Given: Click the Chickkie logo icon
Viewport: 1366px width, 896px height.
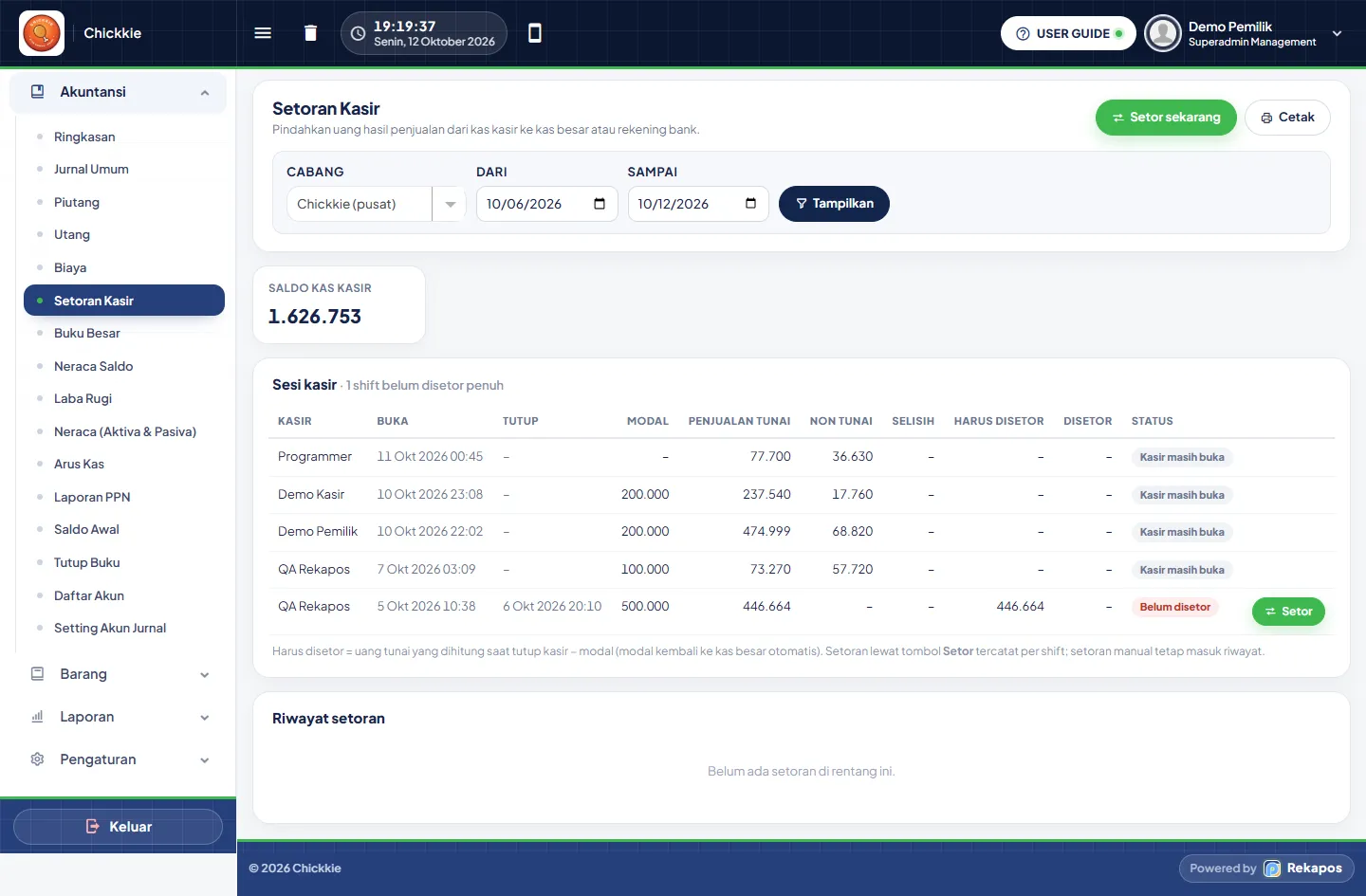Looking at the screenshot, I should (x=42, y=33).
